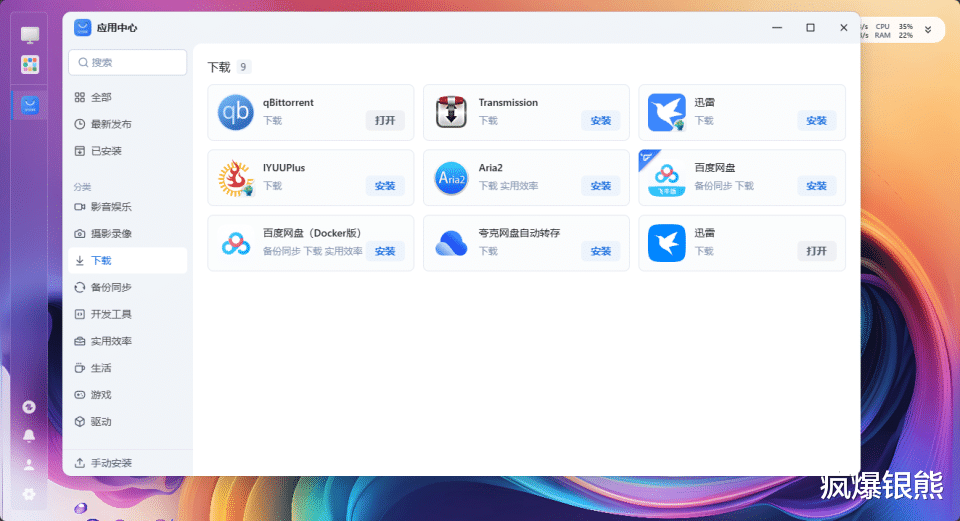Click the IYUUPlus title text
The height and width of the screenshot is (521, 960).
pyautogui.click(x=284, y=168)
